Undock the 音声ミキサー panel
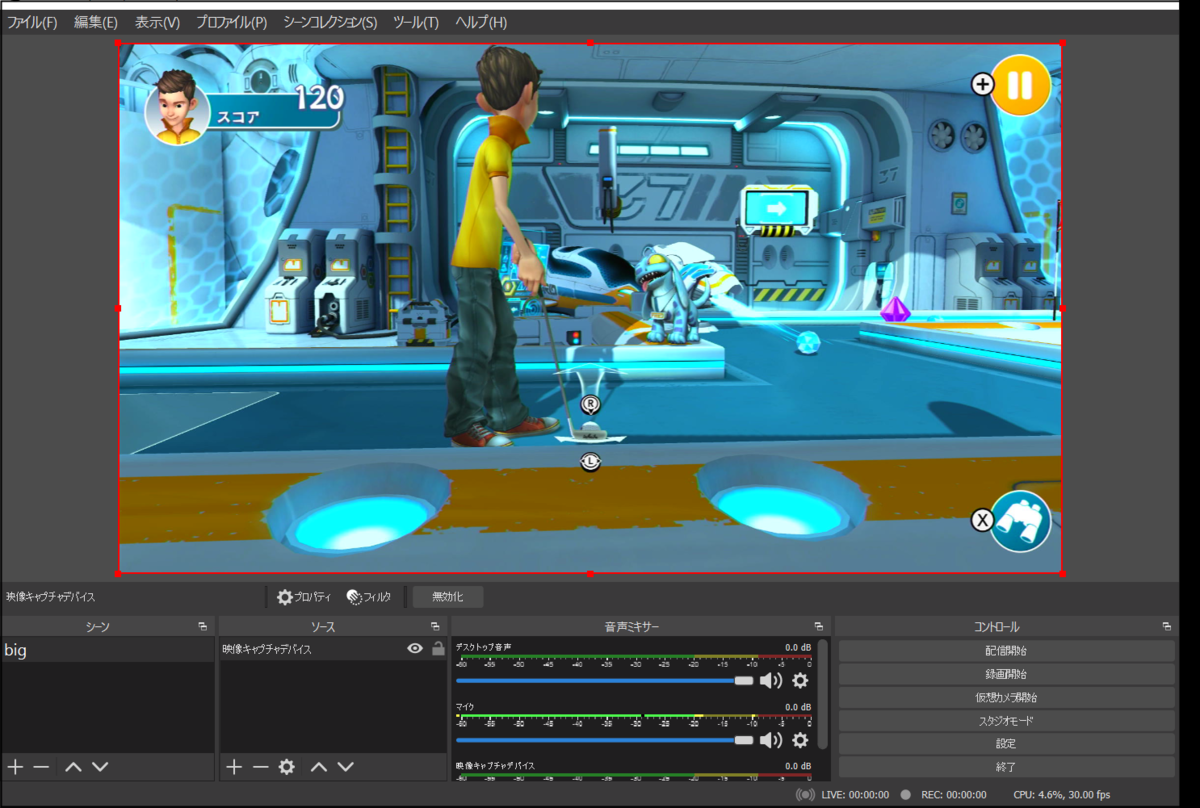Viewport: 1200px width, 808px height. (818, 627)
